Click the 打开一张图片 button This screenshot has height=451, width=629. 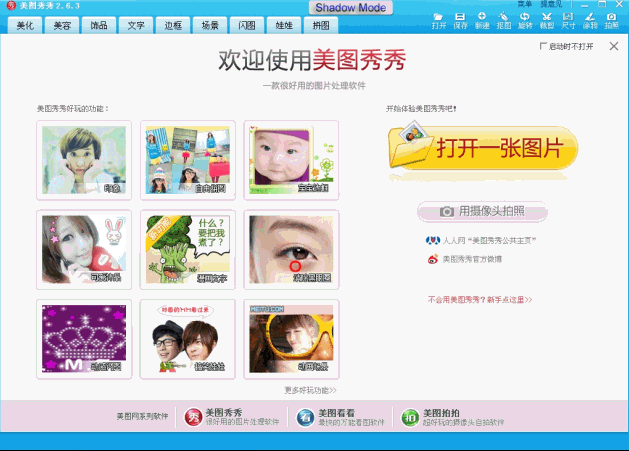pos(483,148)
